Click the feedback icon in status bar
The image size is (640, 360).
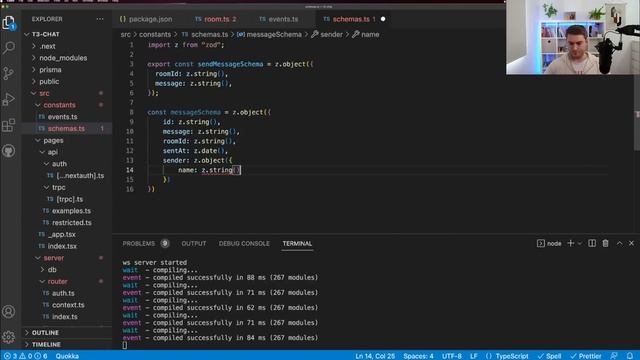click(x=614, y=356)
